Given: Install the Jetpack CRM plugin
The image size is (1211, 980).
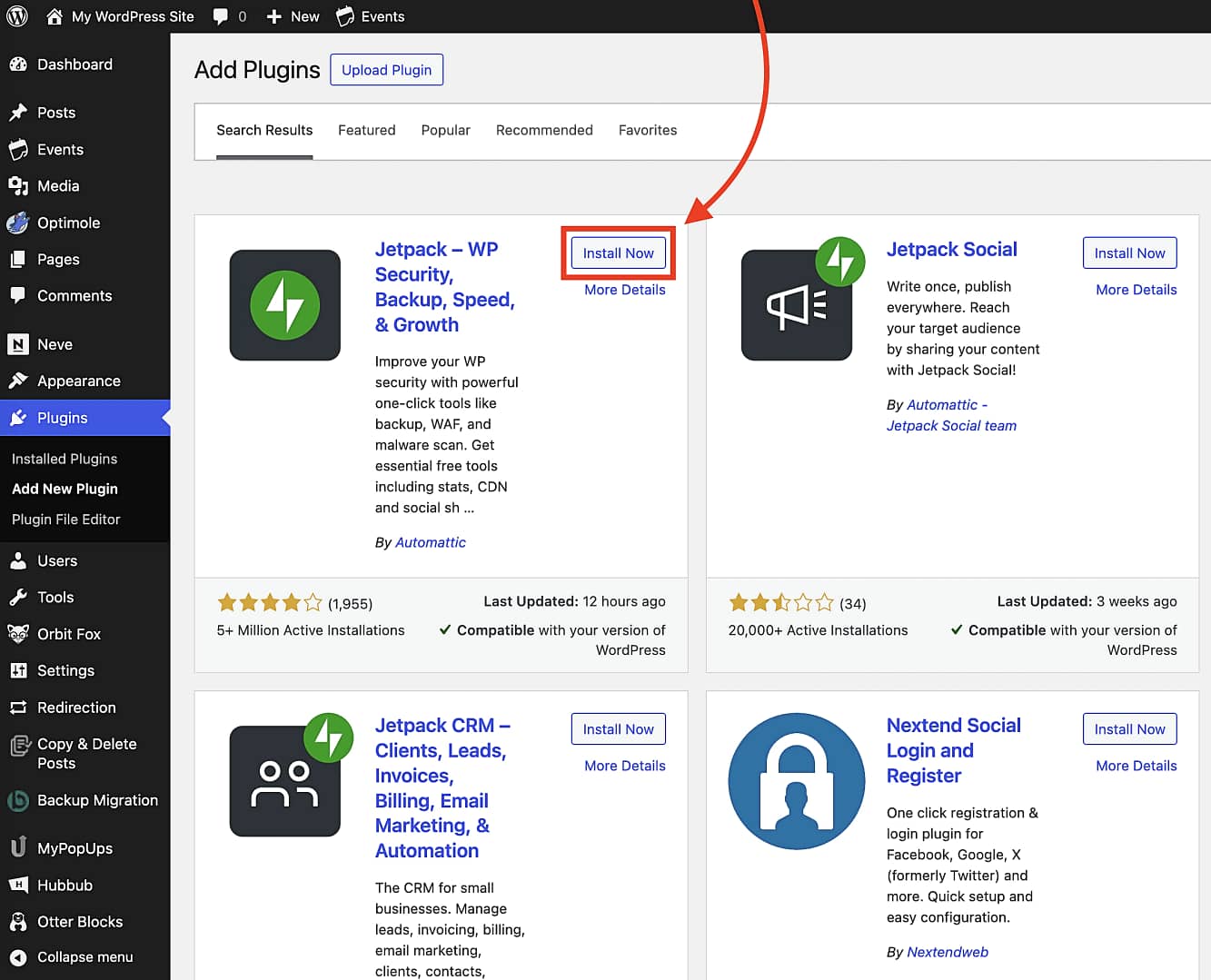Looking at the screenshot, I should coord(619,729).
